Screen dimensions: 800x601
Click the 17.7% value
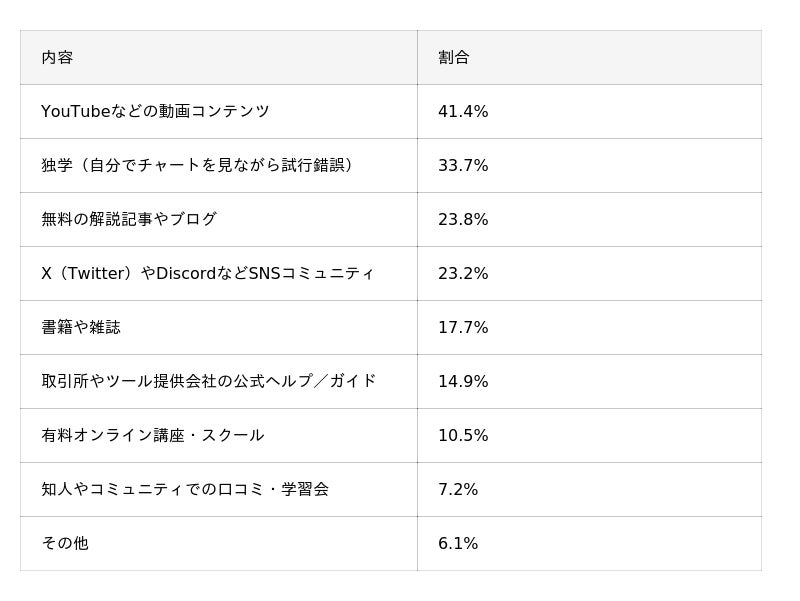[463, 328]
